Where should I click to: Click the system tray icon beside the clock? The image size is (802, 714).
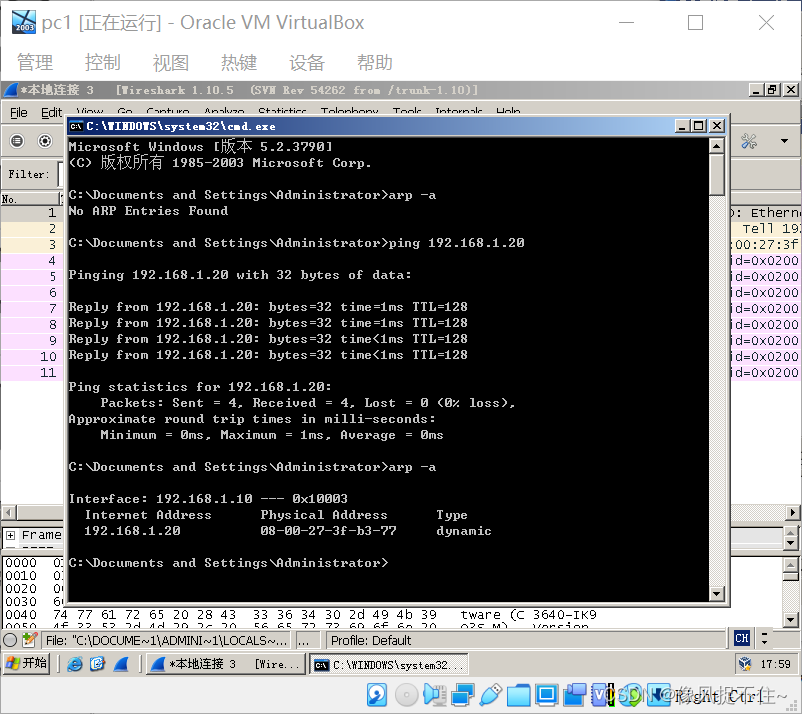(745, 664)
